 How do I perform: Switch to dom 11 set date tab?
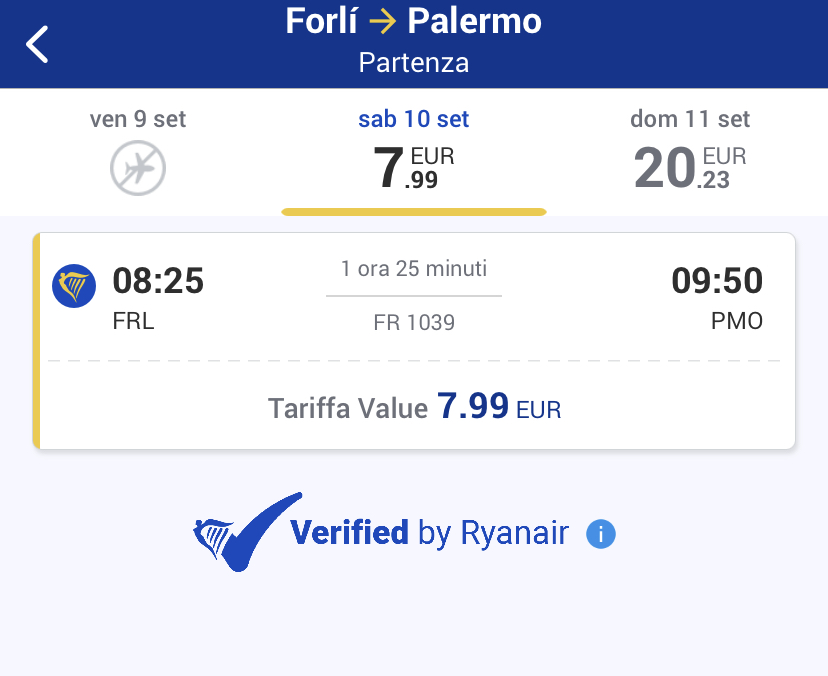point(690,120)
